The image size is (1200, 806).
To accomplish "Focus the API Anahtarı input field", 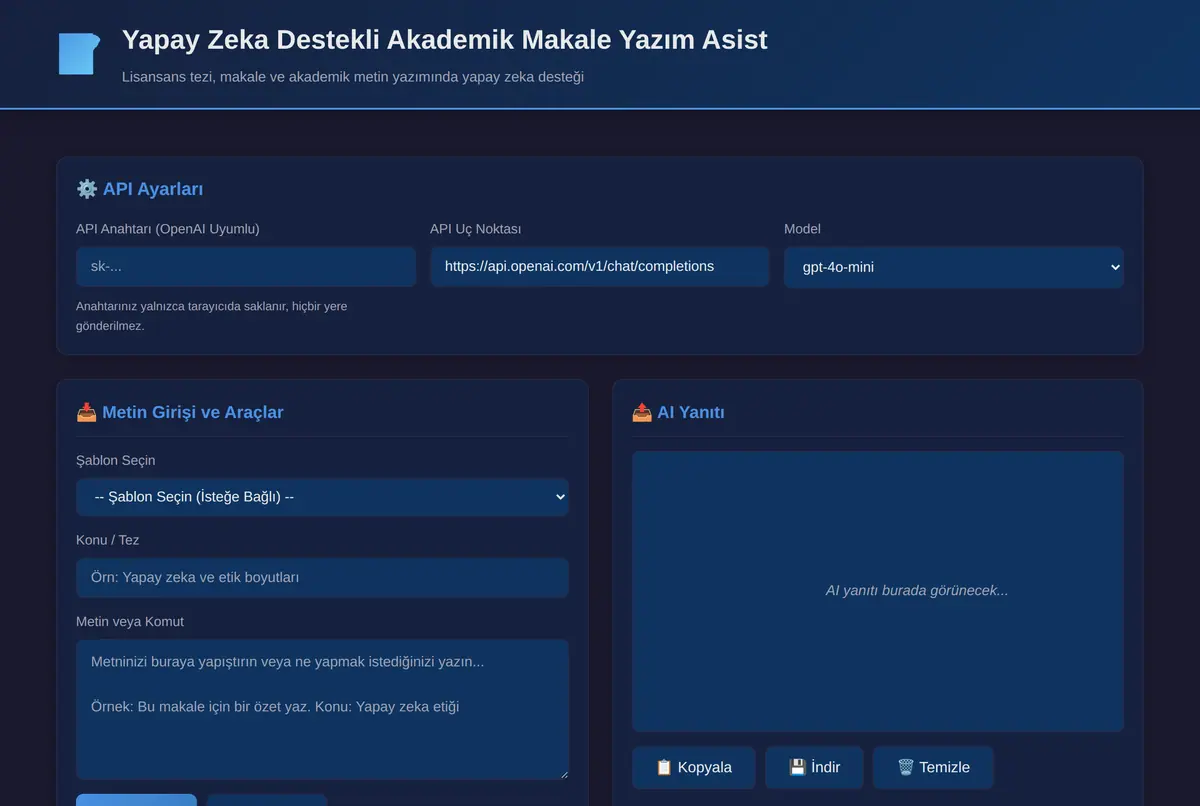I will click(246, 267).
